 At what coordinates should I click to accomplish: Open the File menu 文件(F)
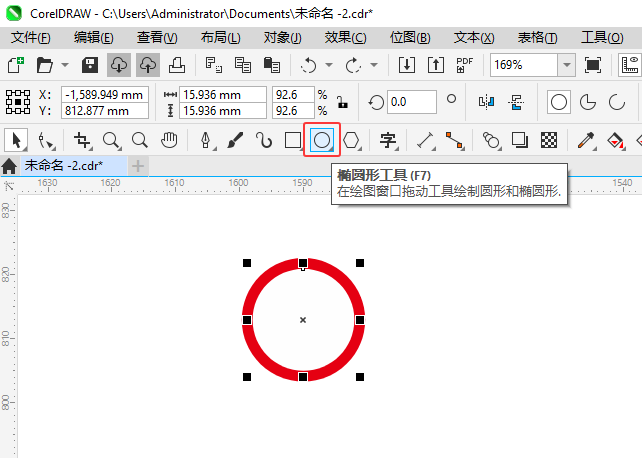tap(31, 38)
